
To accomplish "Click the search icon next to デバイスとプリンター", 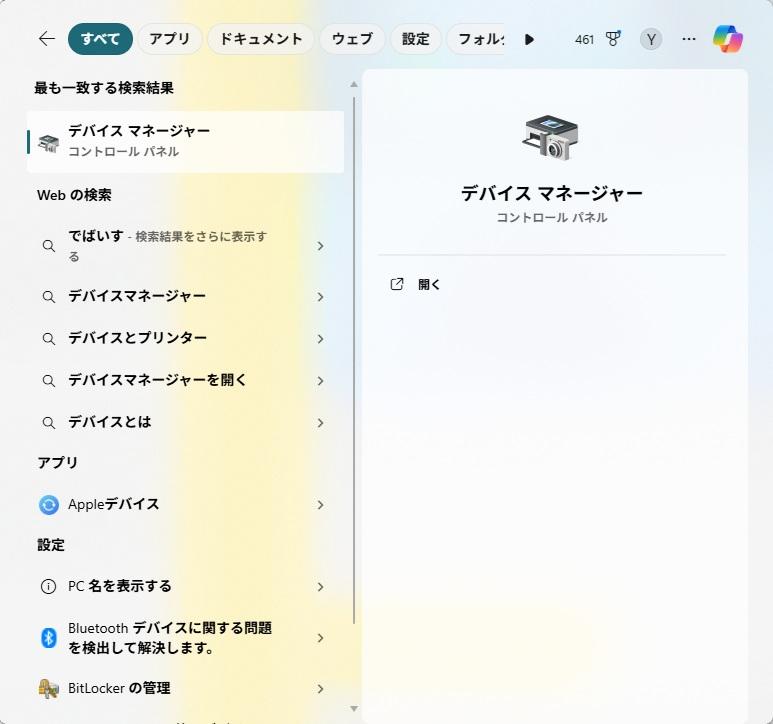I will click(49, 339).
